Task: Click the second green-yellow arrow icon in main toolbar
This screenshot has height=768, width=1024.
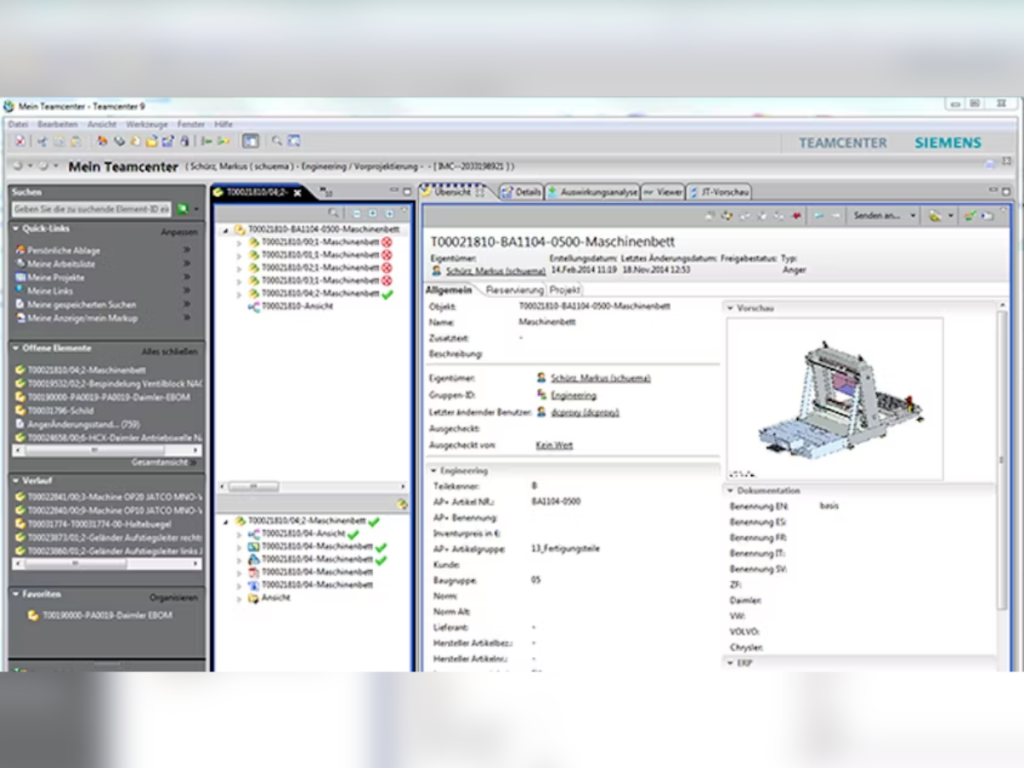Action: (x=223, y=141)
